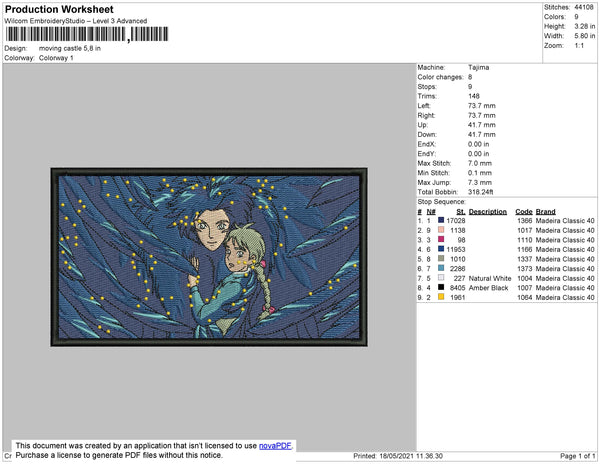Click the salmon pink swatch for stop 2

[441, 230]
